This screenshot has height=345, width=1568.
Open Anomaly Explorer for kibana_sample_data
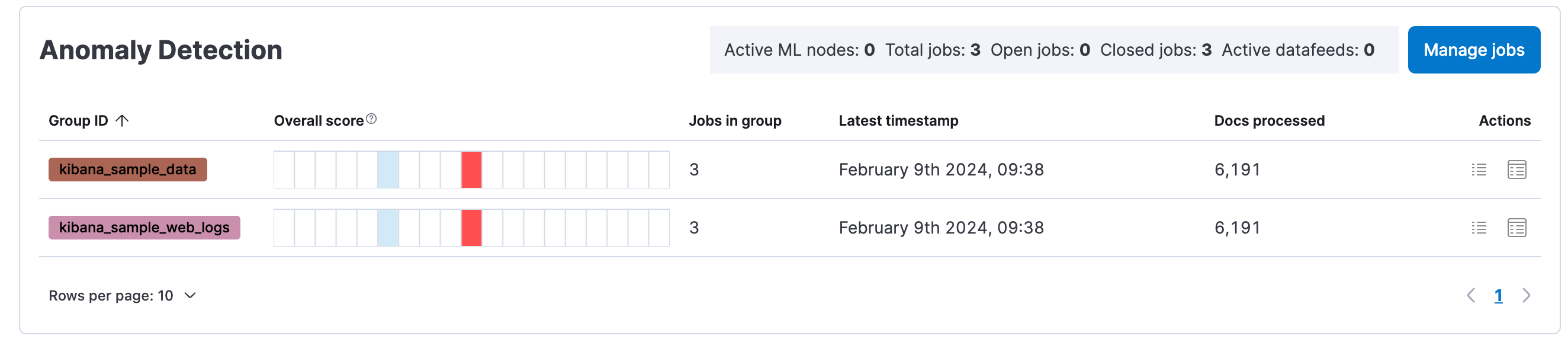click(1516, 170)
